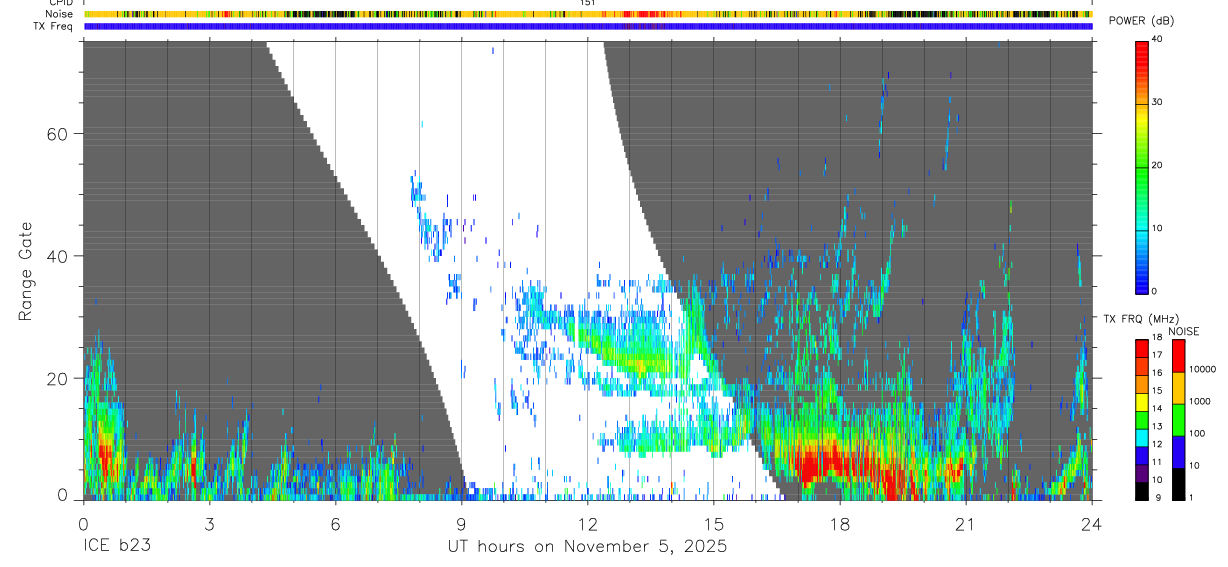Click the 30 tick on the POWER scale
Viewport: 1228px width, 567px height.
1158,102
